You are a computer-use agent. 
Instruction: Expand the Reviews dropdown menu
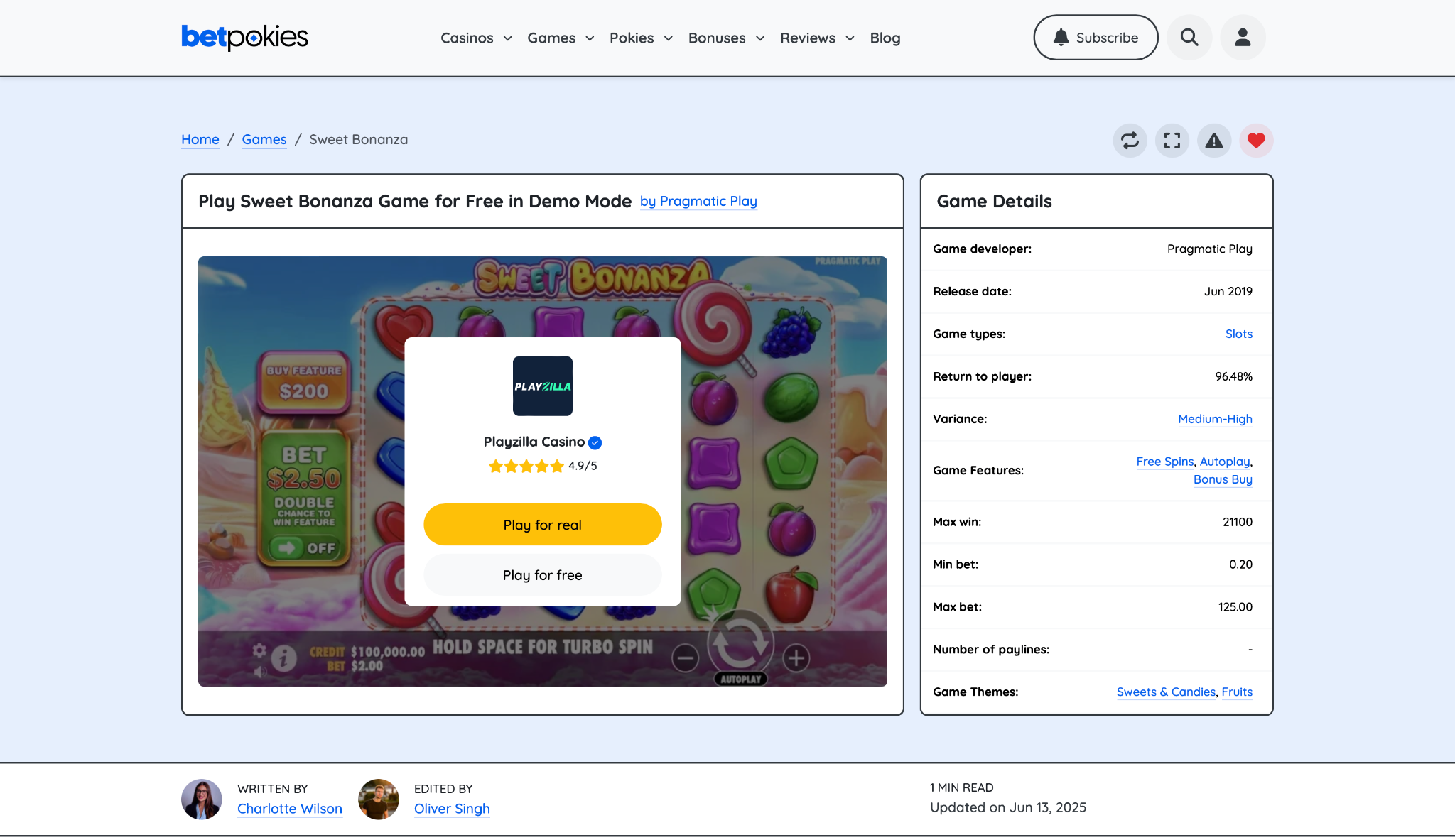click(x=817, y=38)
